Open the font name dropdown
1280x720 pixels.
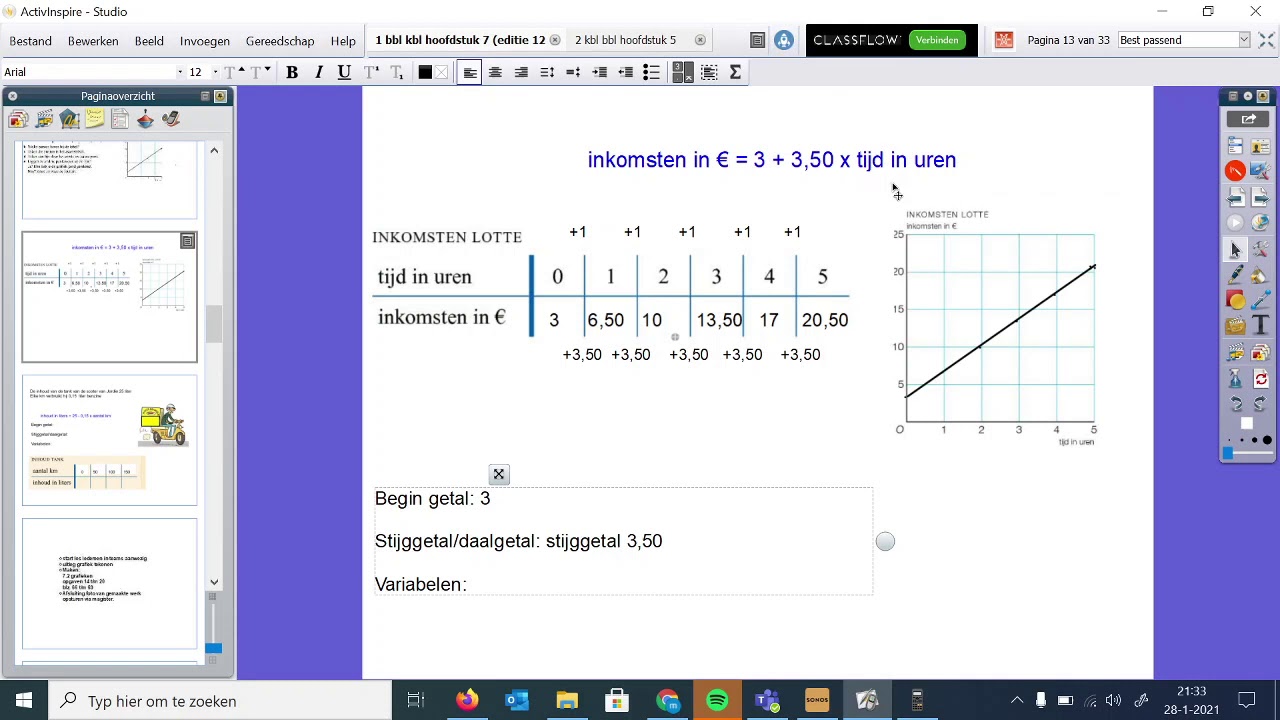(x=180, y=72)
